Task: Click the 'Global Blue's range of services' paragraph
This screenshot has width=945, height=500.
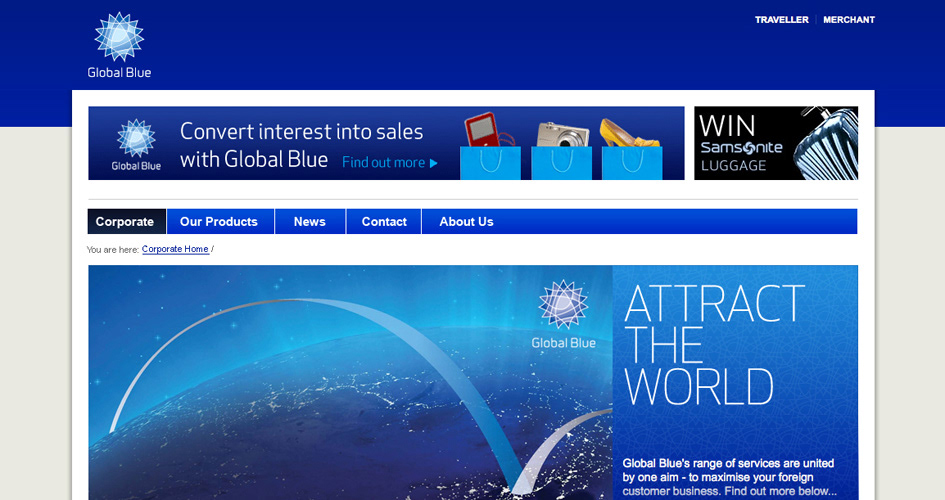Action: 729,477
